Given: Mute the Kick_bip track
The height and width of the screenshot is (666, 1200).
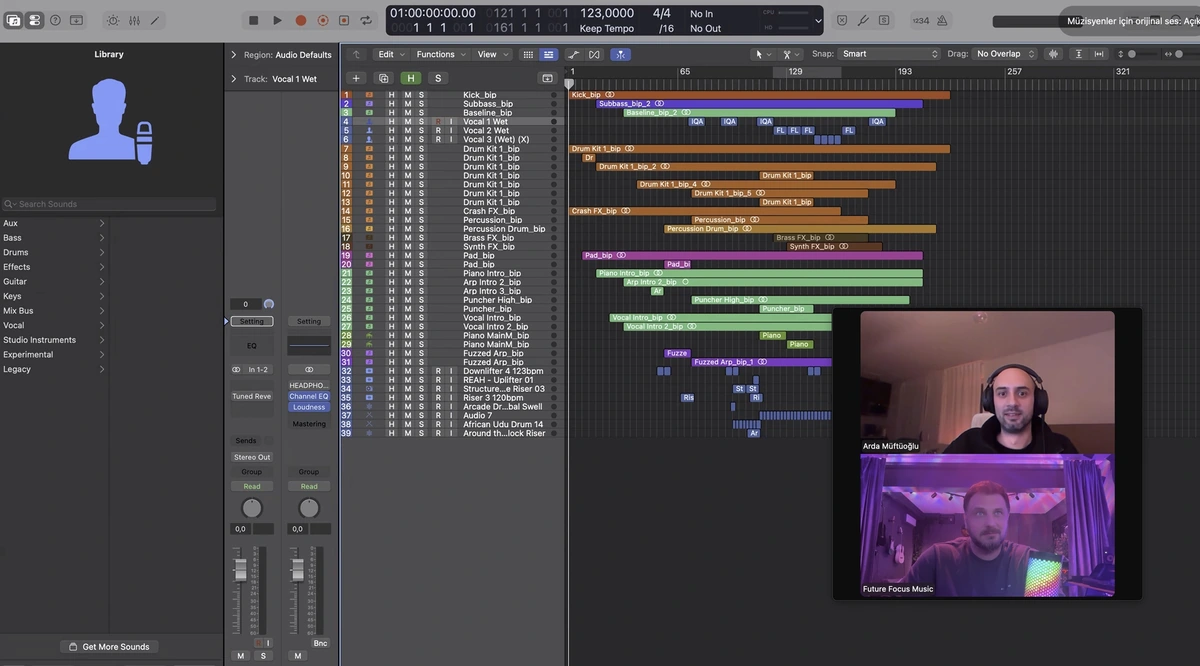Looking at the screenshot, I should [x=407, y=95].
